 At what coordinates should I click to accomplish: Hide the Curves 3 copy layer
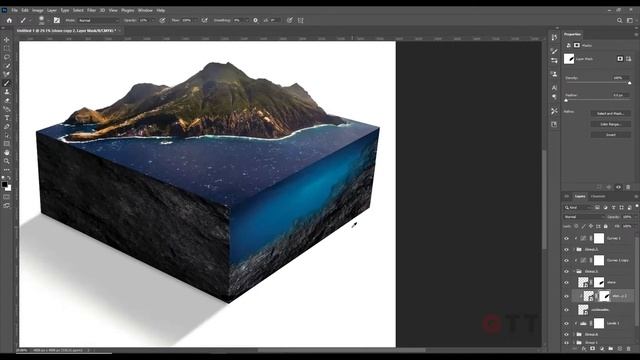567,260
